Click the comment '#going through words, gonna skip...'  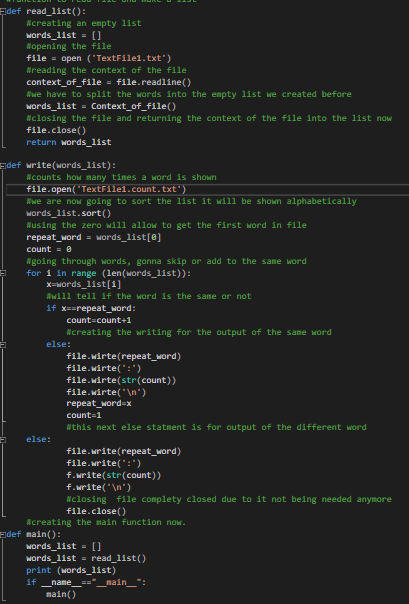point(166,261)
